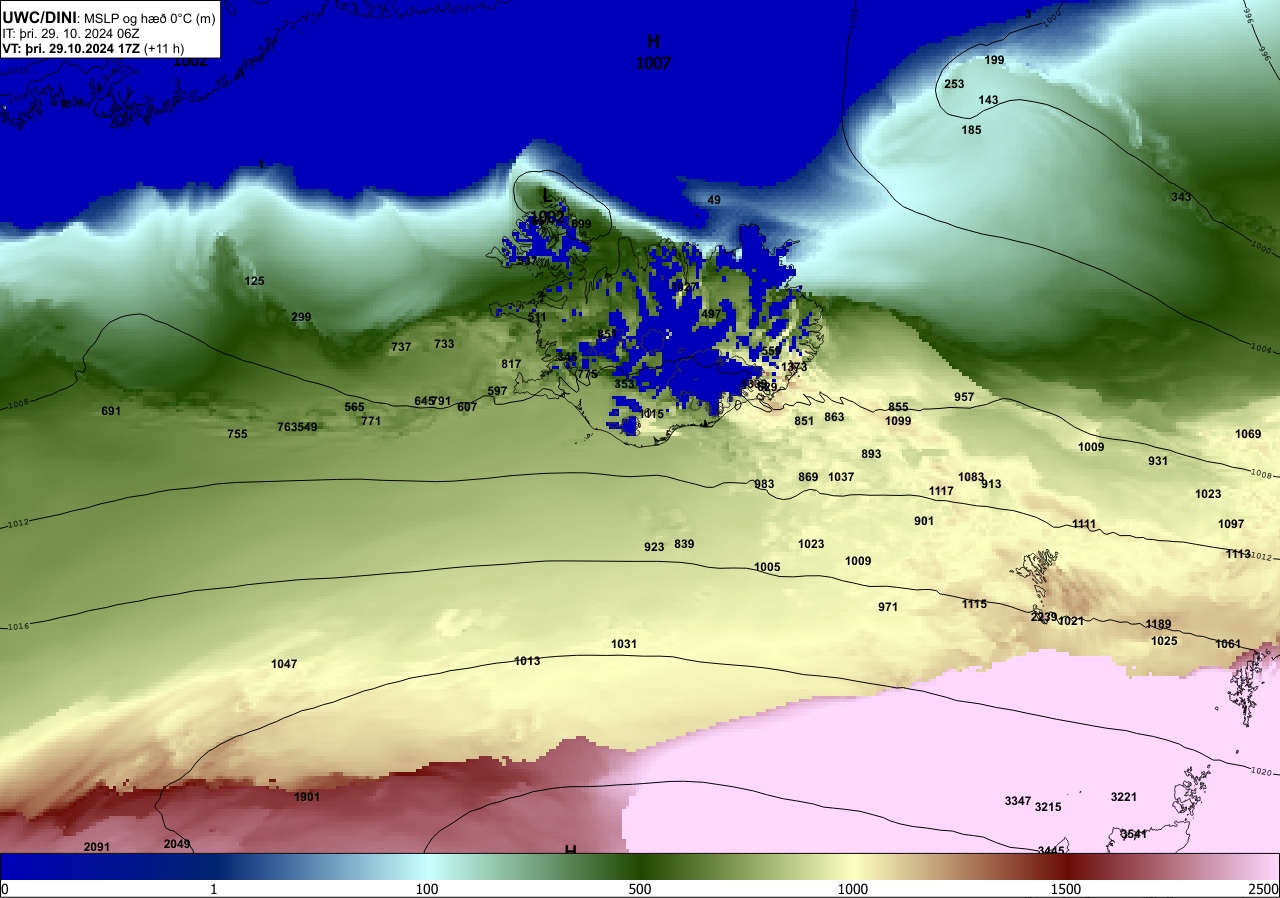Click the height value 733
The width and height of the screenshot is (1280, 898).
[444, 344]
